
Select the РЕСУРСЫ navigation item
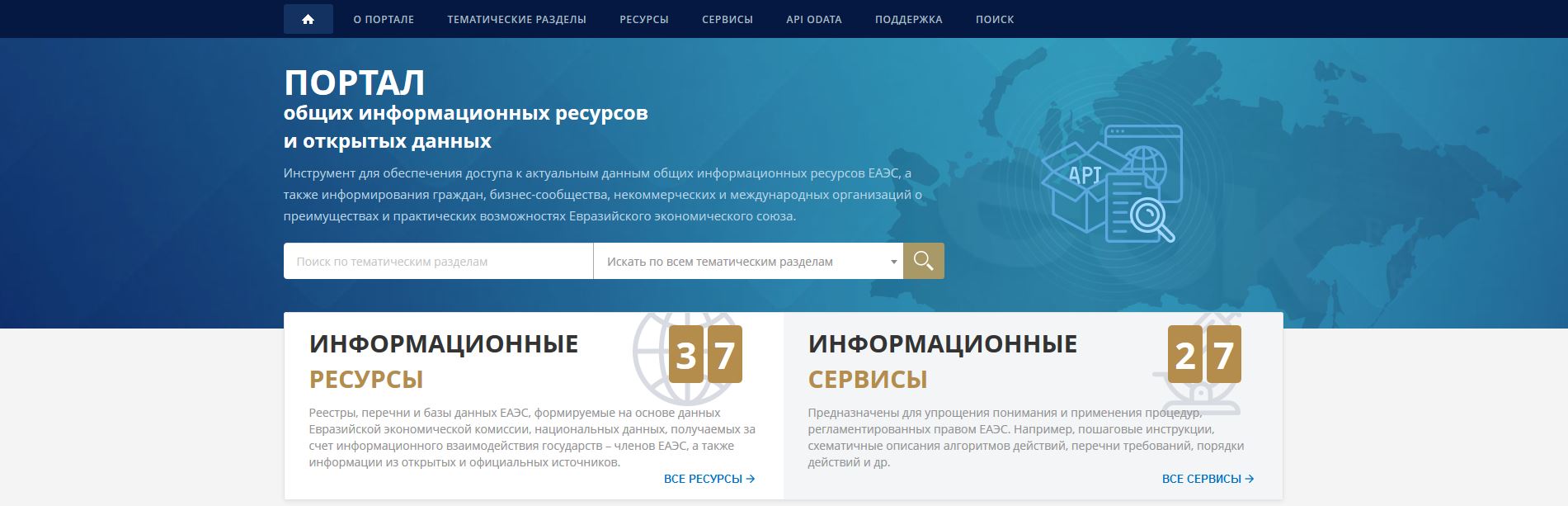(644, 19)
